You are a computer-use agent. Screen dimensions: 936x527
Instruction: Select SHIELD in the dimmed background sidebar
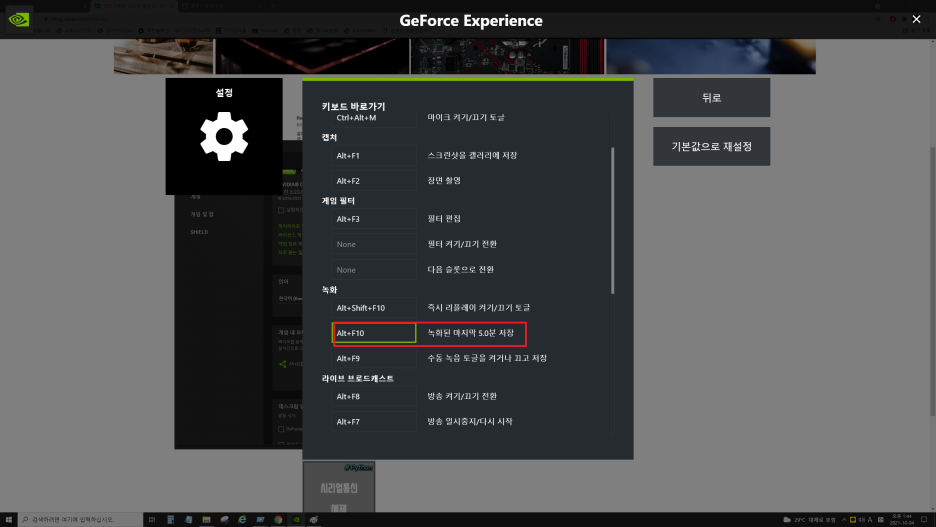(199, 232)
